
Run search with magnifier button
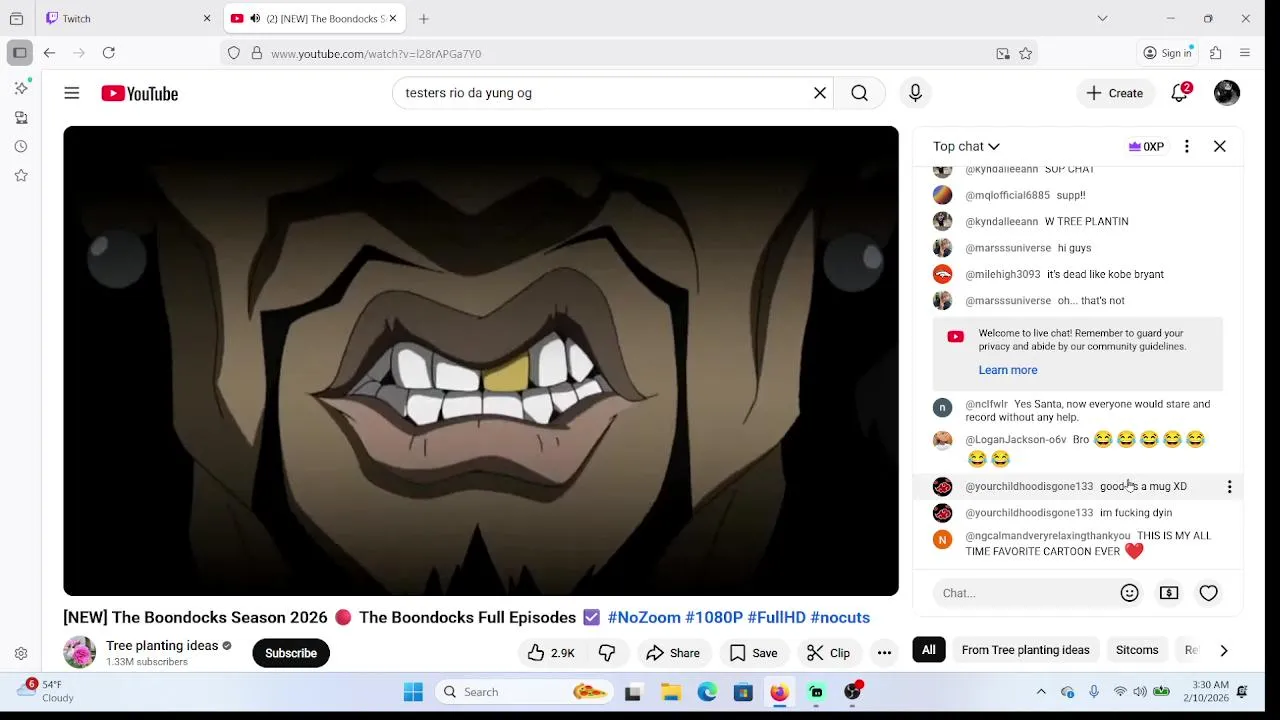point(859,93)
